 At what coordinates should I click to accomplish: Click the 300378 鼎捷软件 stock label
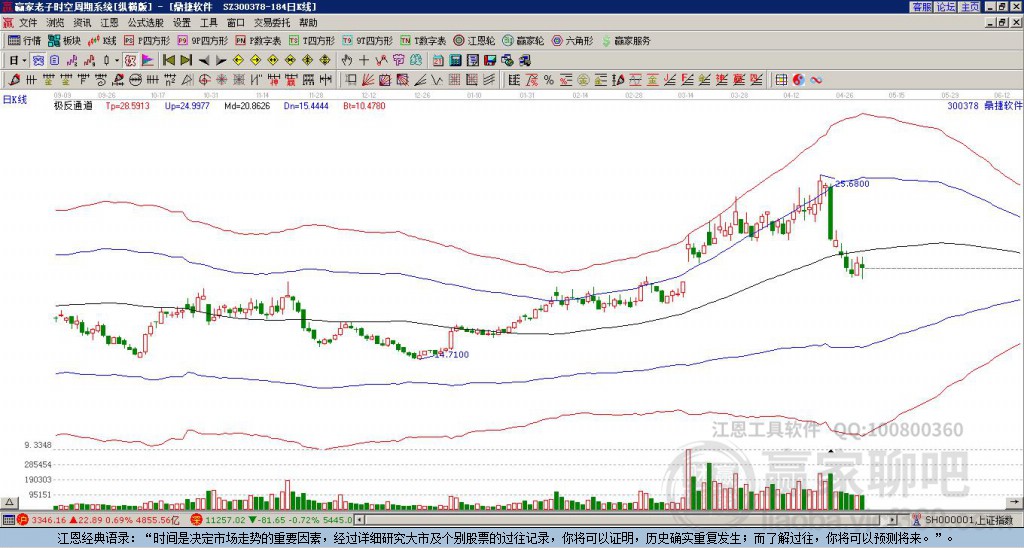(985, 105)
